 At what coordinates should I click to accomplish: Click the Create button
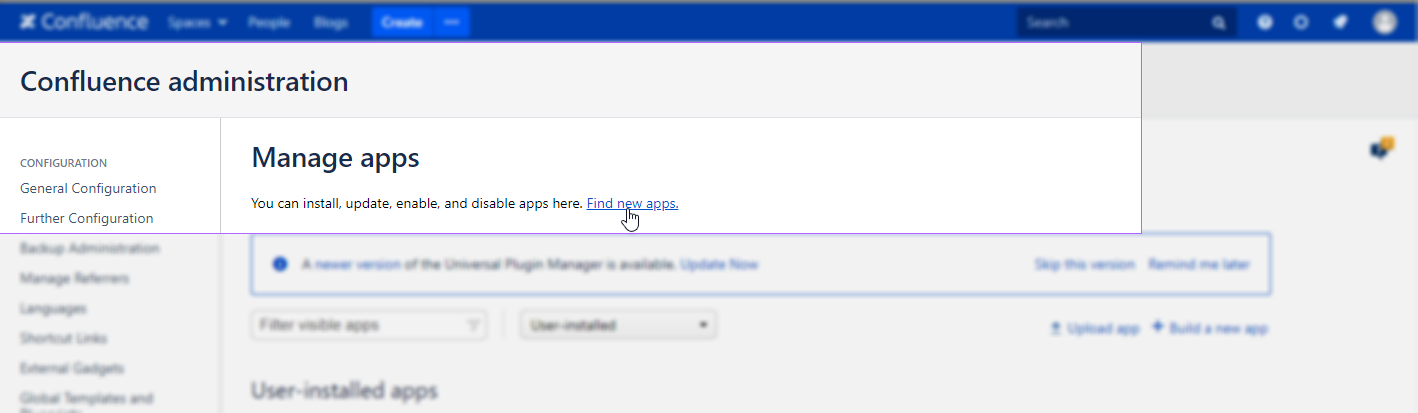tap(402, 22)
